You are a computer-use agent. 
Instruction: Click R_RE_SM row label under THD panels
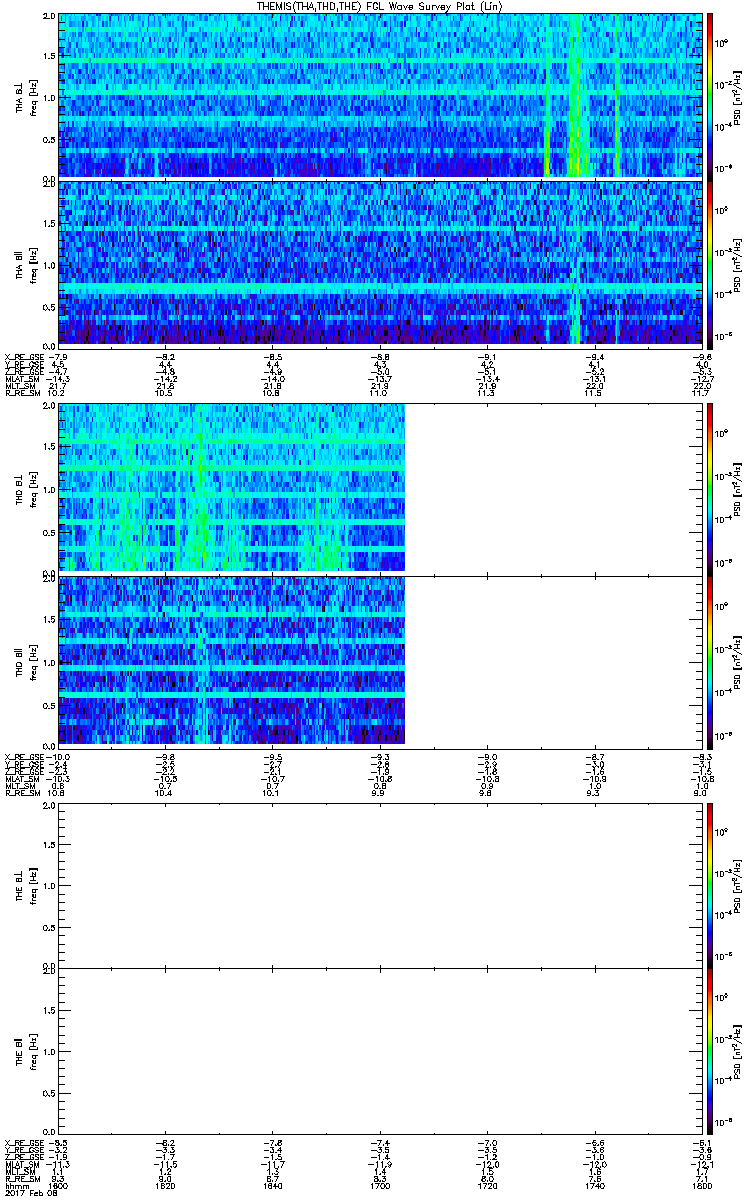[x=24, y=792]
